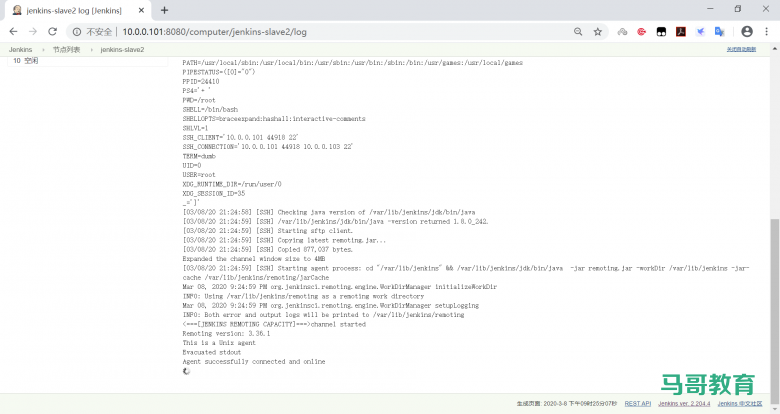
Task: Click the loading spinner below the log
Action: coord(186,371)
